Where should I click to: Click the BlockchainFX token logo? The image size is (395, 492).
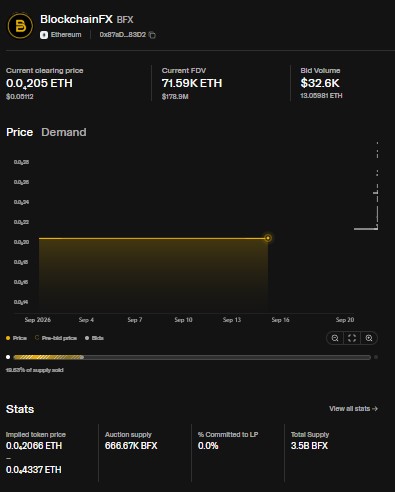pos(20,26)
